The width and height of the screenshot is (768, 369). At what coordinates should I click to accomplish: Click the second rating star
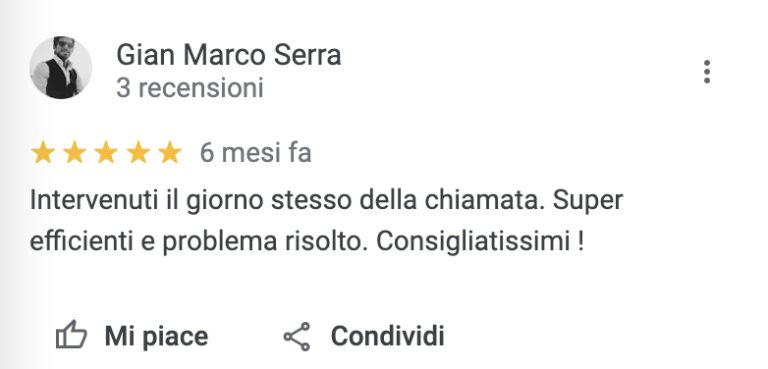[x=74, y=152]
